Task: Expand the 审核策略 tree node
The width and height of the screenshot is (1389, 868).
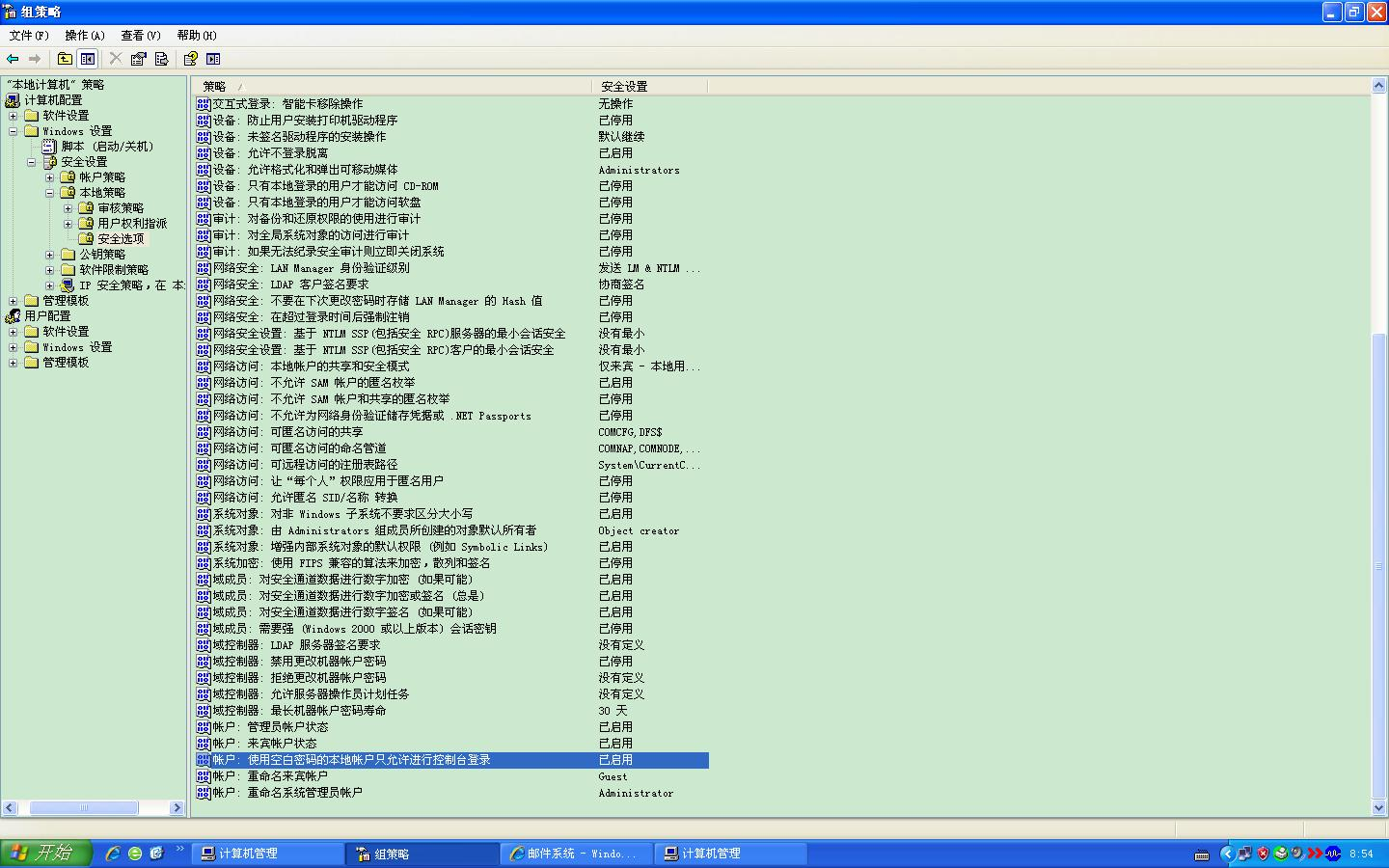Action: click(68, 208)
